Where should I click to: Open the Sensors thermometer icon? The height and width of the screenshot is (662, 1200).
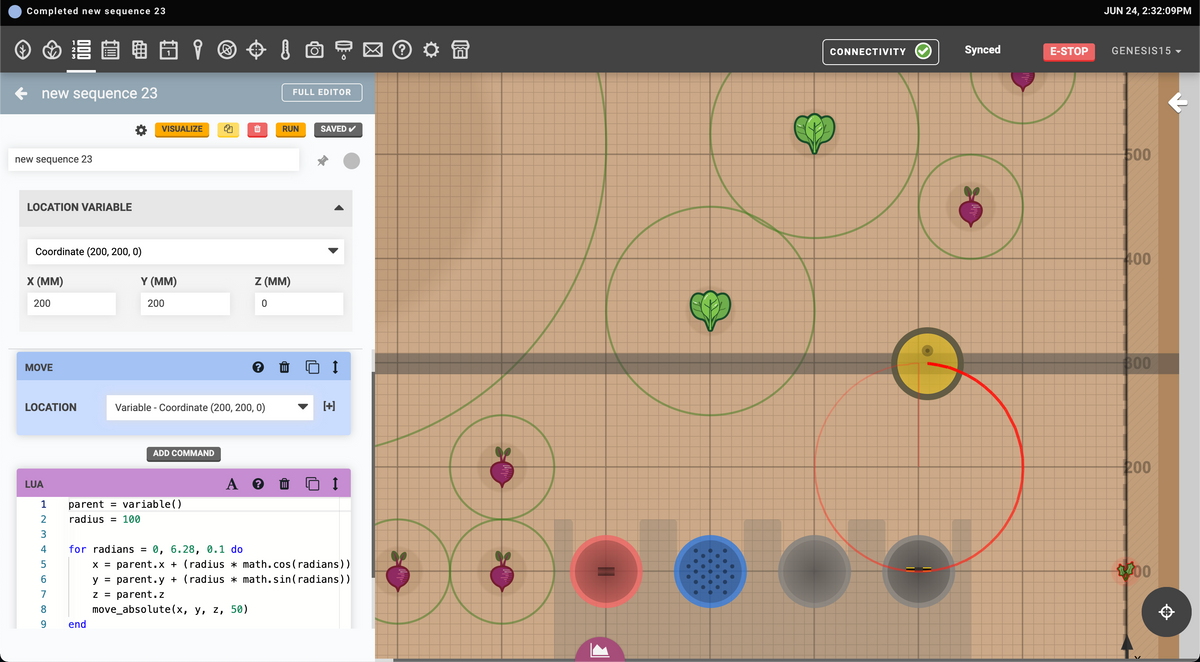pos(285,49)
